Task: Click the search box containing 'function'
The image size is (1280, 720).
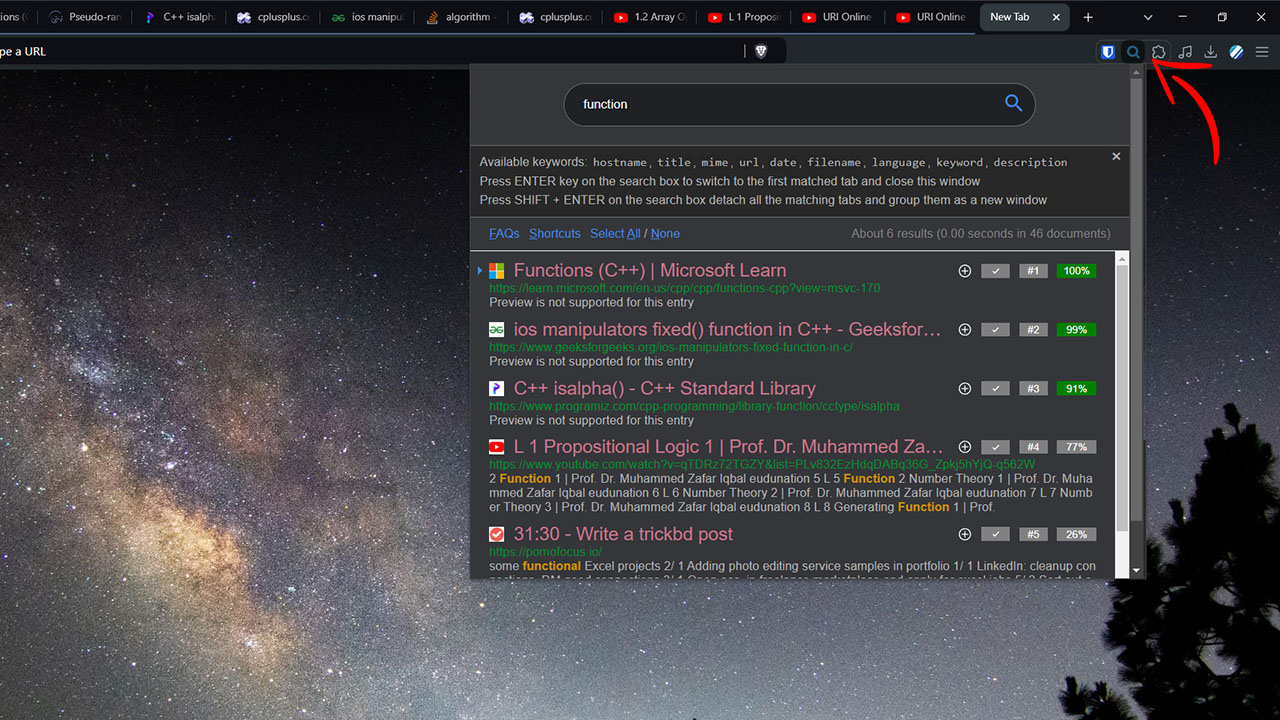Action: (x=780, y=104)
